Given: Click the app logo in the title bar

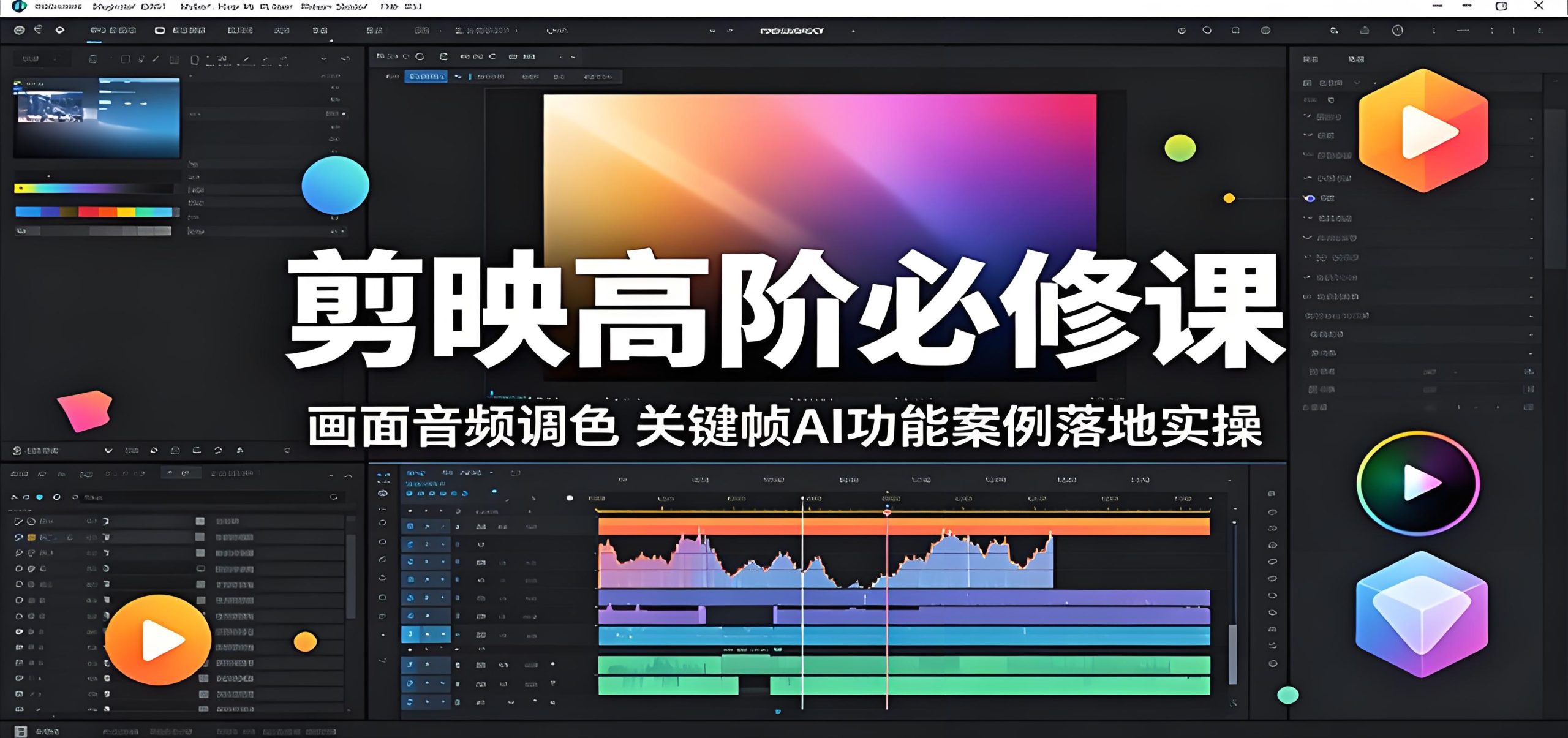Looking at the screenshot, I should pos(19,6).
